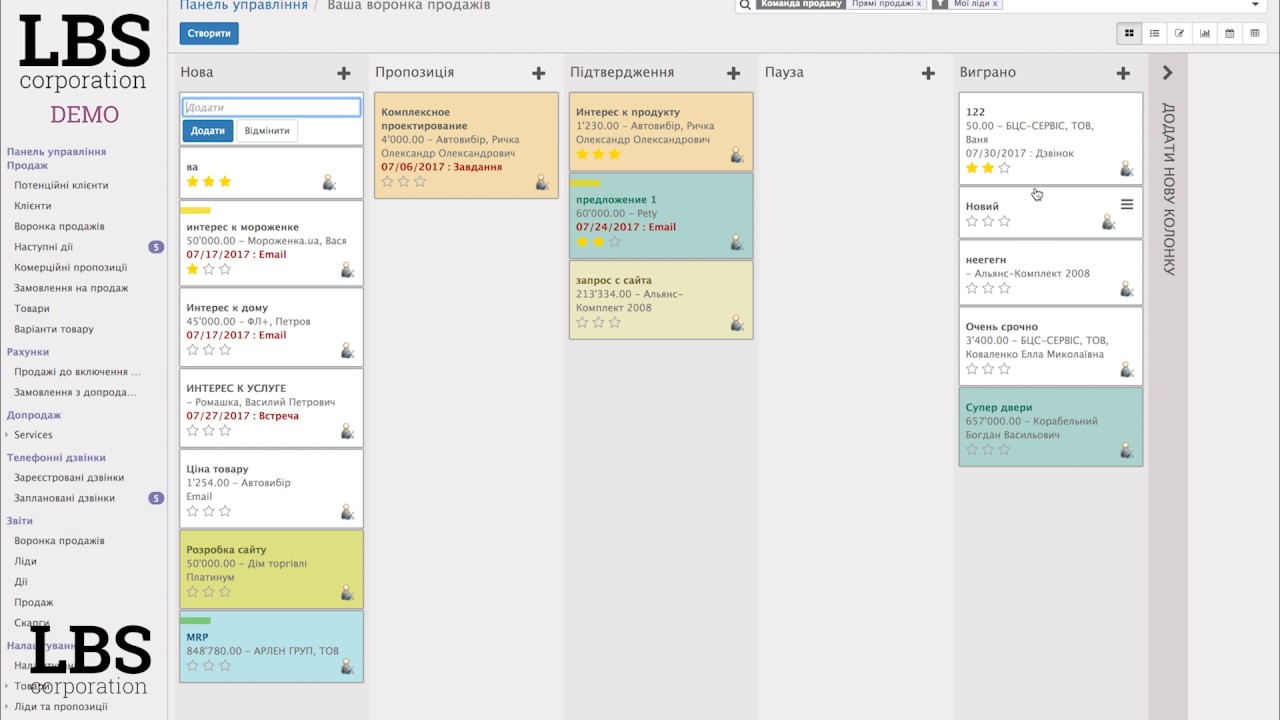The image size is (1280, 720).
Task: Click the search magnifier icon
Action: [745, 5]
